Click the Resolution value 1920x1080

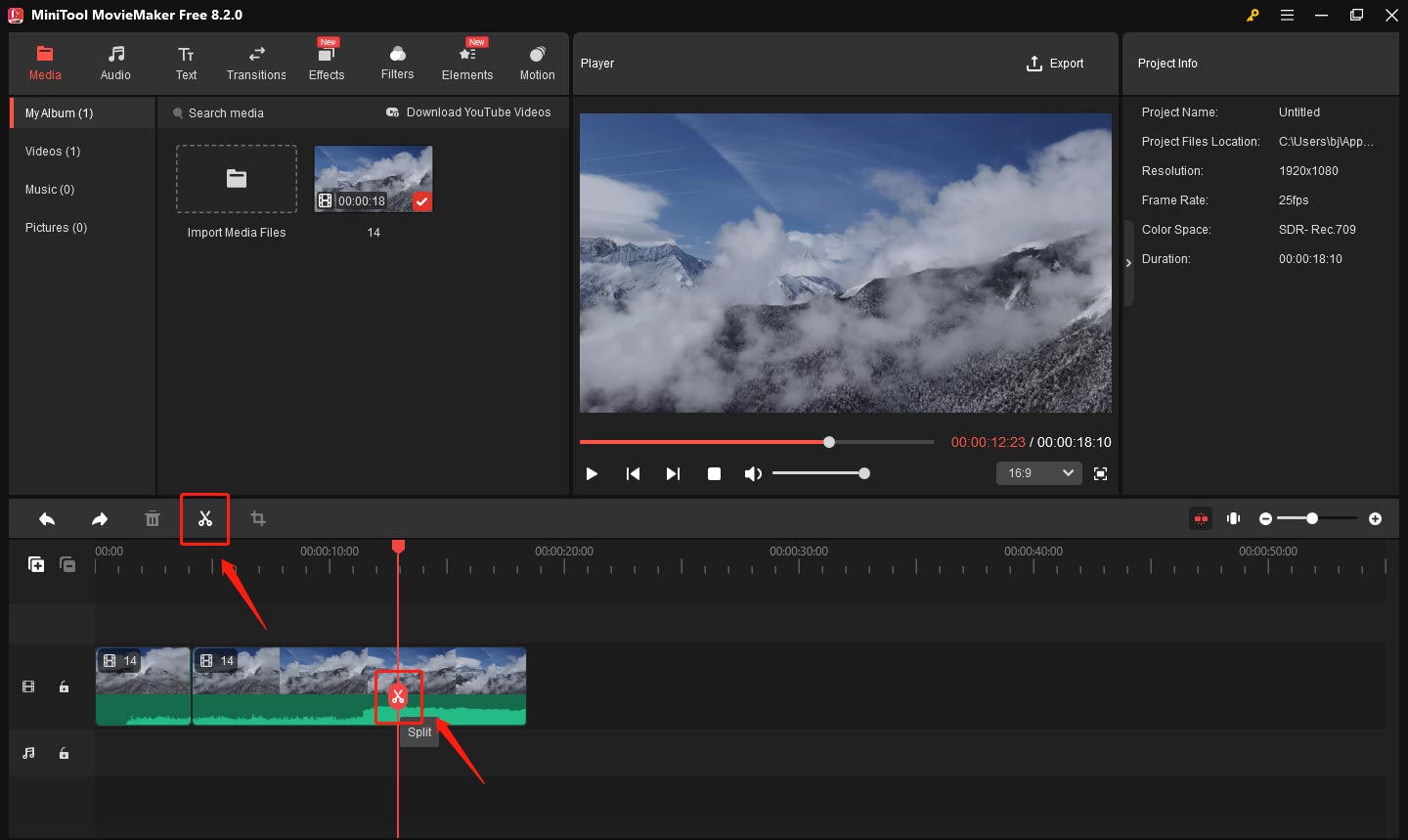click(x=1308, y=171)
